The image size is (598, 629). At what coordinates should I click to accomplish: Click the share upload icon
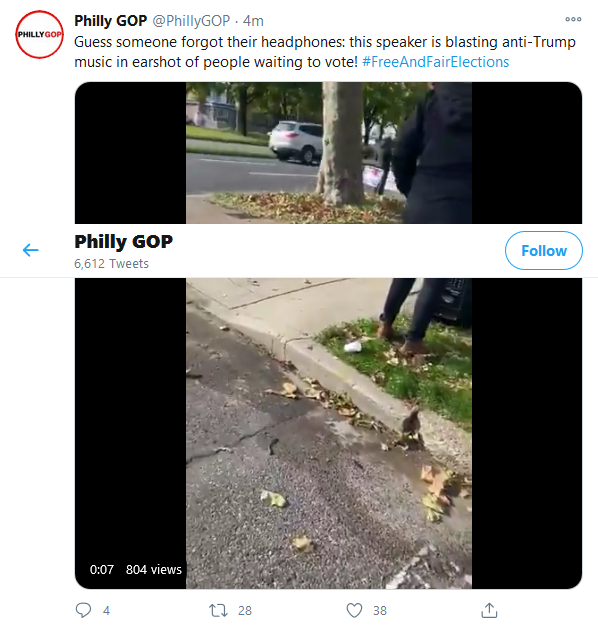(489, 610)
